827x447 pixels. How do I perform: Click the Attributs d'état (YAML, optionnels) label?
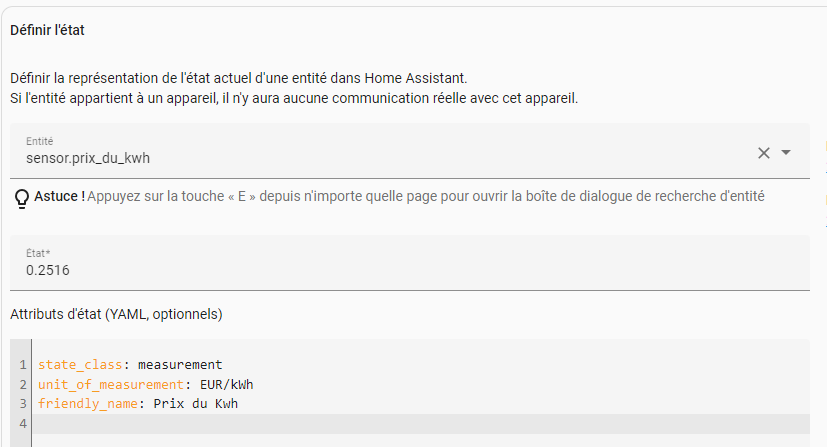(116, 314)
